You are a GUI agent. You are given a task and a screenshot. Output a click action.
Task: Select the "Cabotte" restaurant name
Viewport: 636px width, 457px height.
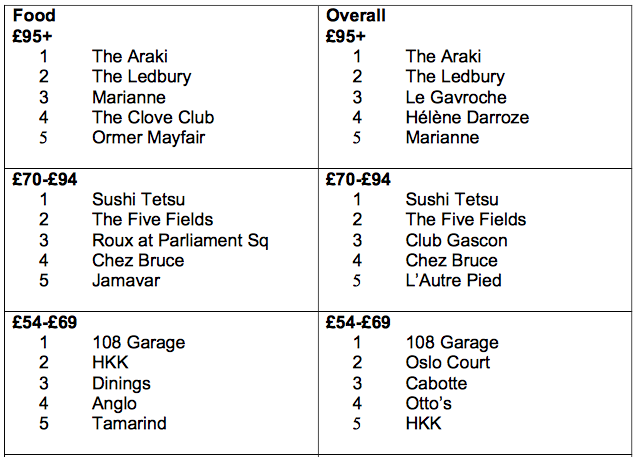pos(436,383)
